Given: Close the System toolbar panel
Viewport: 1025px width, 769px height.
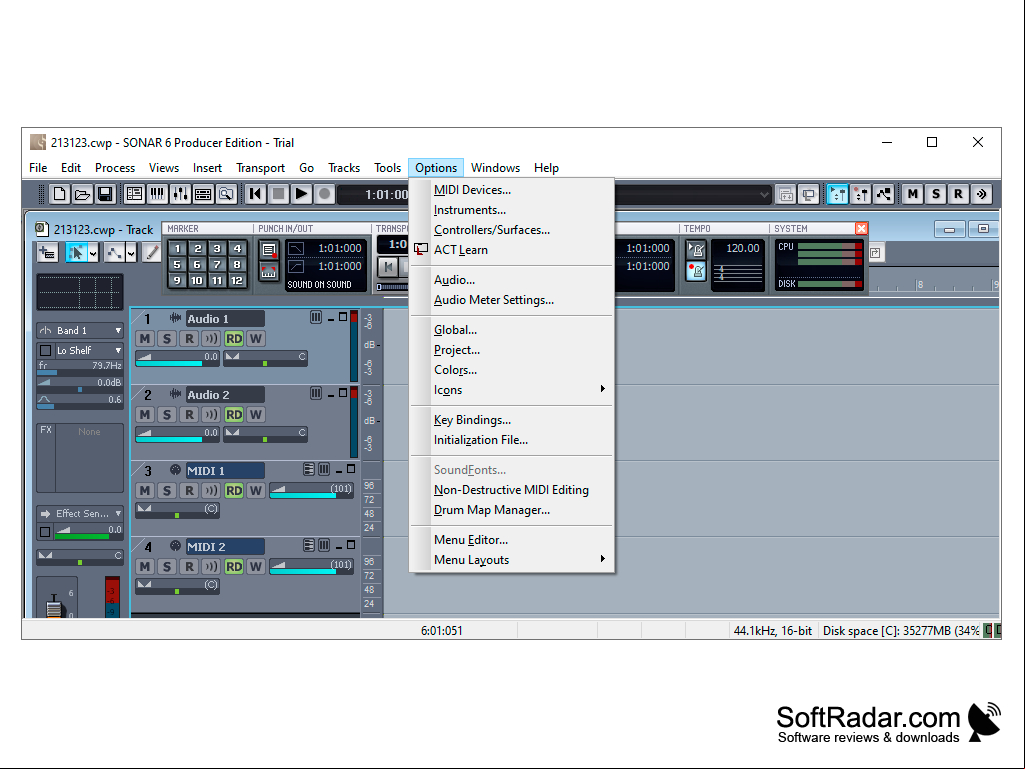Looking at the screenshot, I should click(x=862, y=228).
